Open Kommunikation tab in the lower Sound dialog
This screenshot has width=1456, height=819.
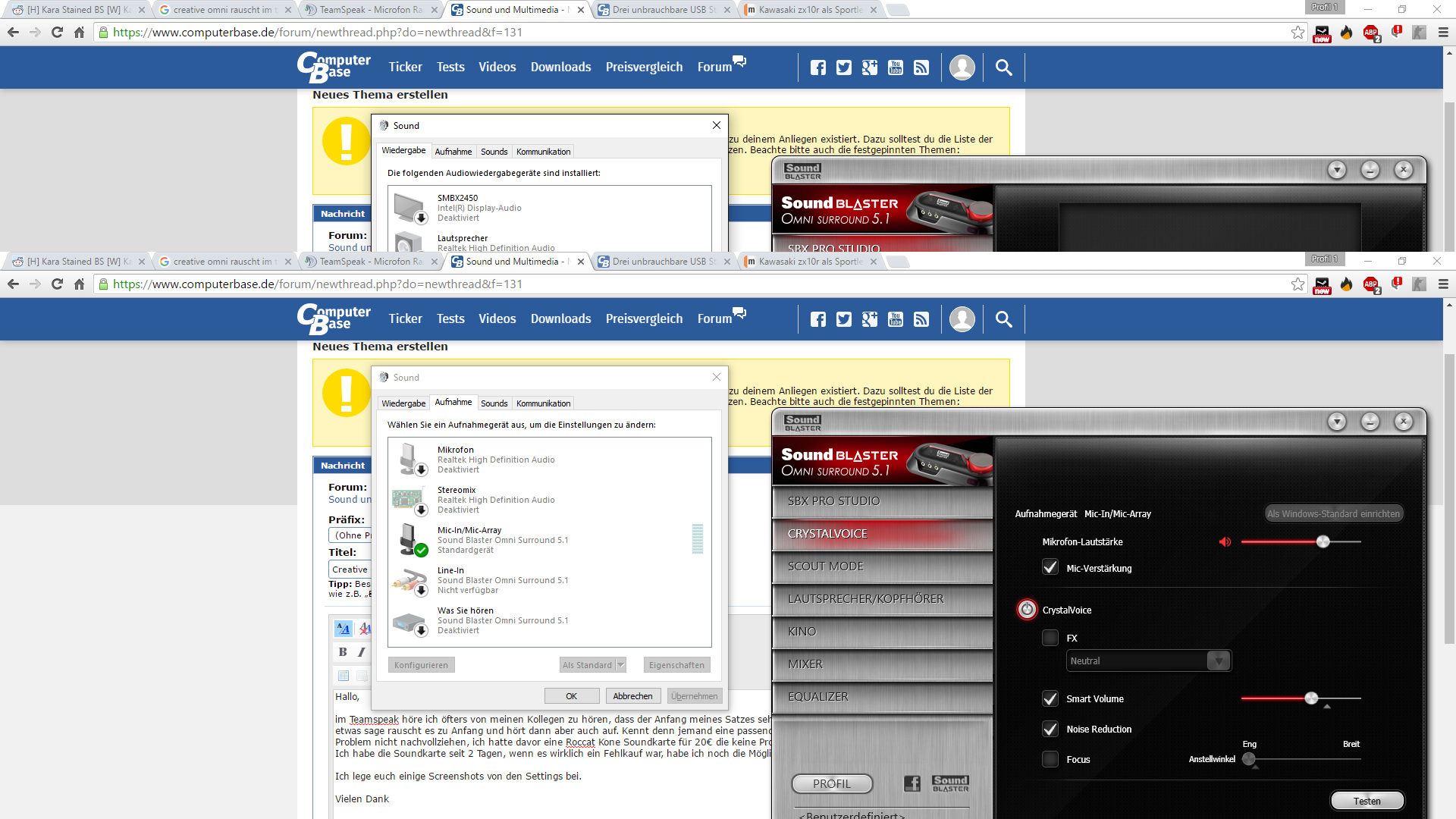coord(544,403)
